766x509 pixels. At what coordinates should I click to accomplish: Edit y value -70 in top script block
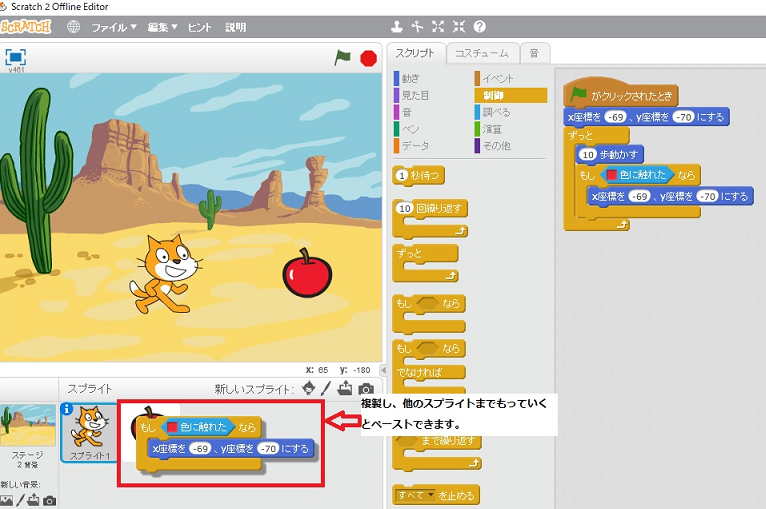coord(683,117)
